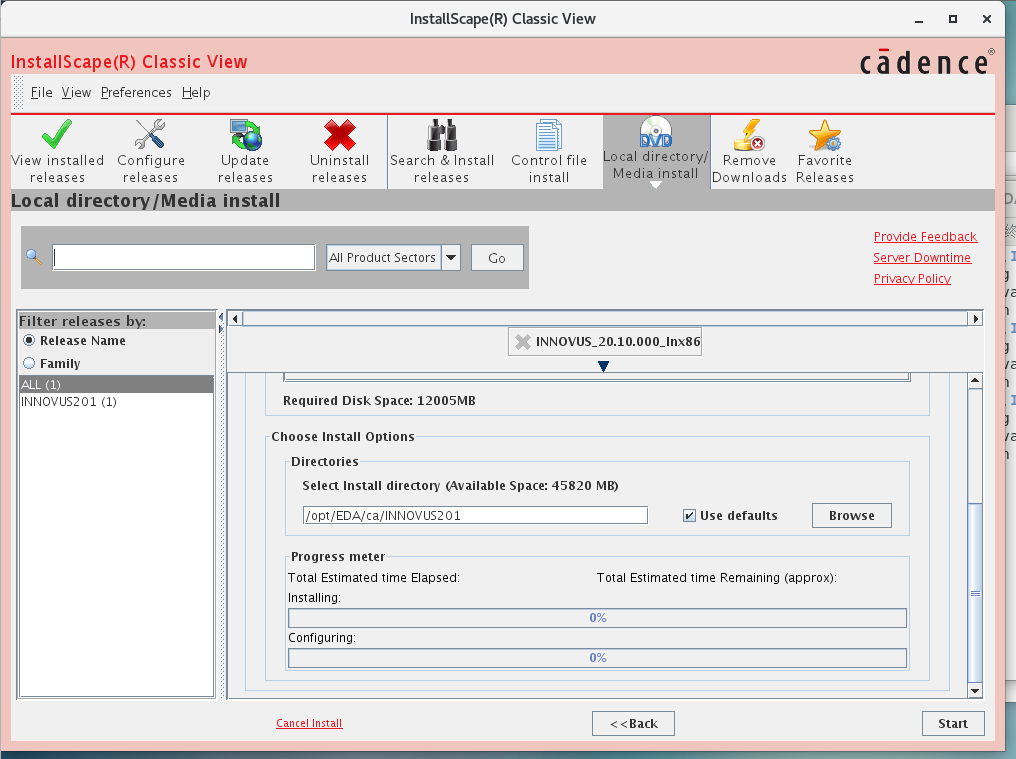Open the Preferences menu
Screen dimensions: 1016x759
(136, 93)
